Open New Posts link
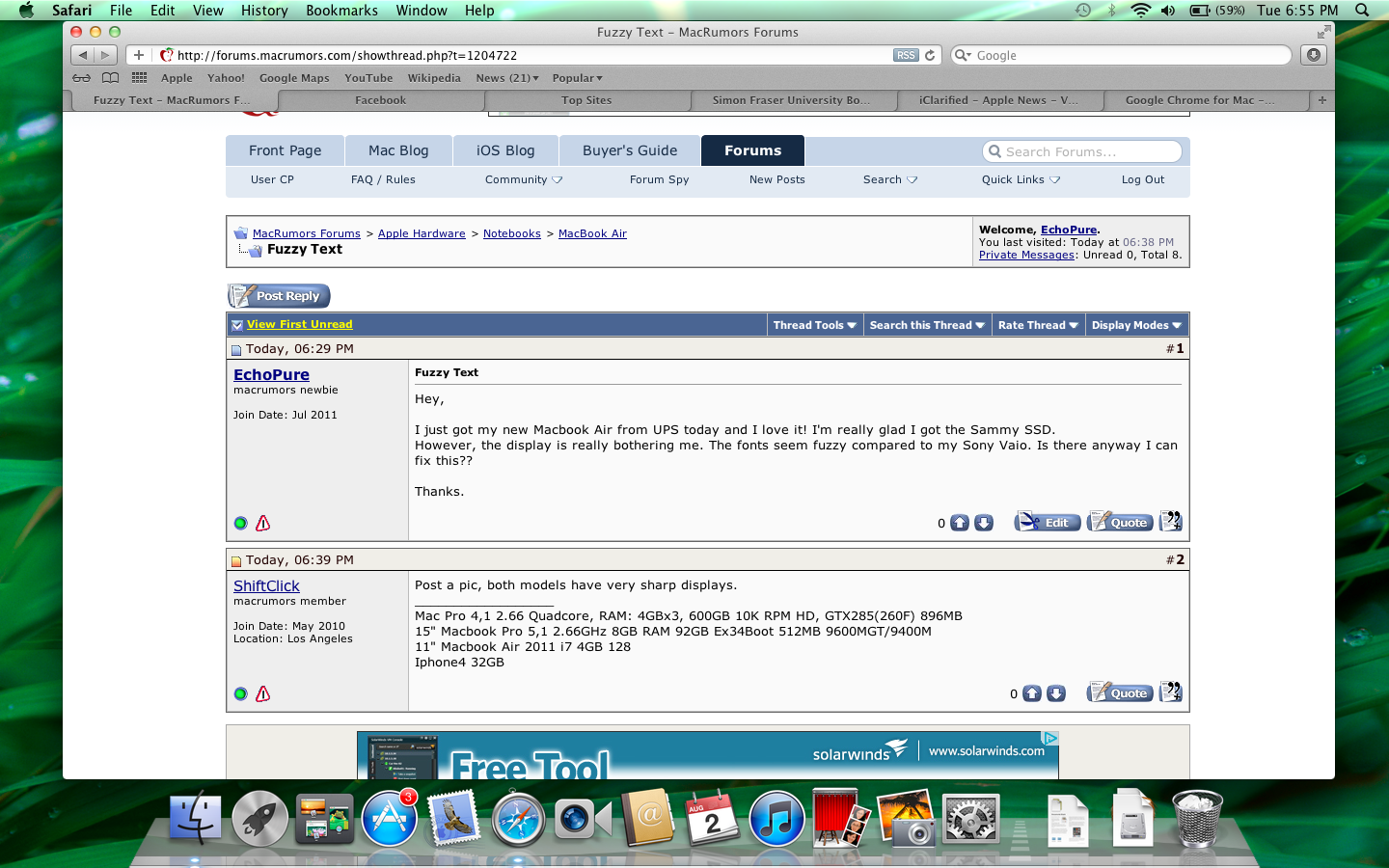The height and width of the screenshot is (868, 1389). [776, 179]
